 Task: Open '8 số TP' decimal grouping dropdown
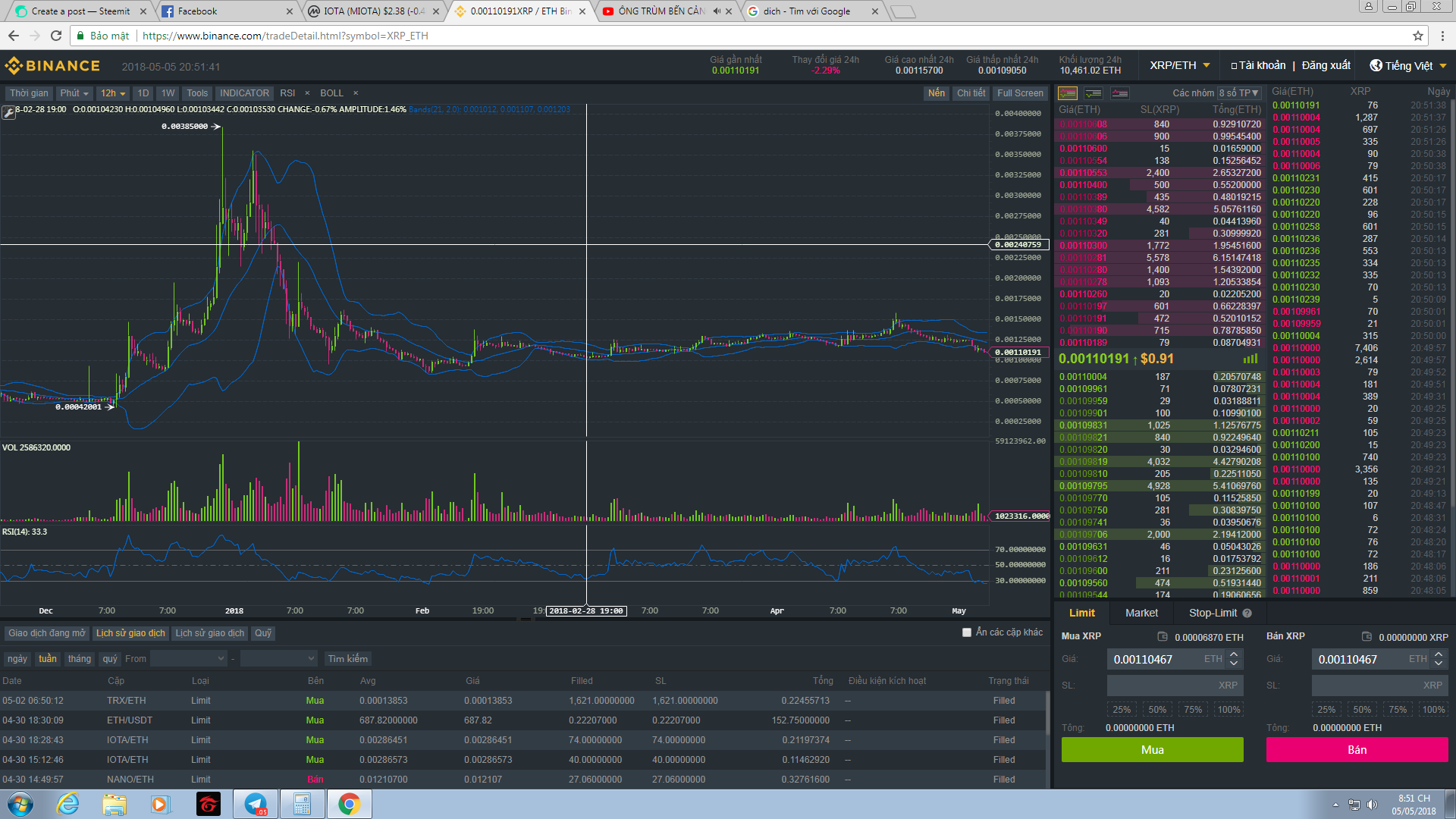point(1239,93)
